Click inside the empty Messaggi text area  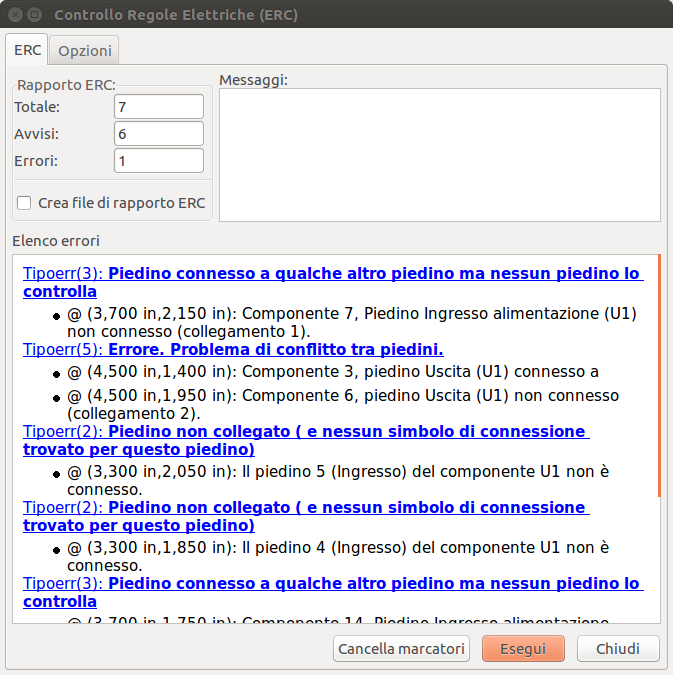click(439, 155)
